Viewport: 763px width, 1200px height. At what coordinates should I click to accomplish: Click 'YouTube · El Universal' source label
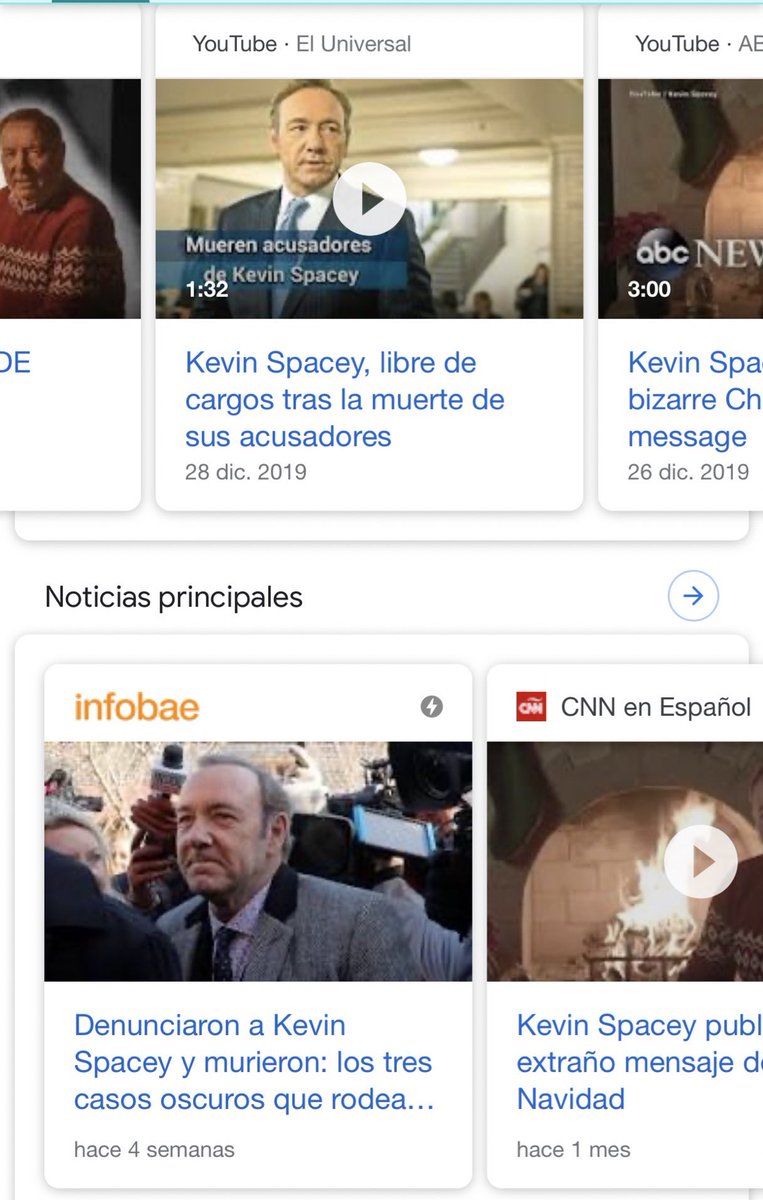[301, 44]
